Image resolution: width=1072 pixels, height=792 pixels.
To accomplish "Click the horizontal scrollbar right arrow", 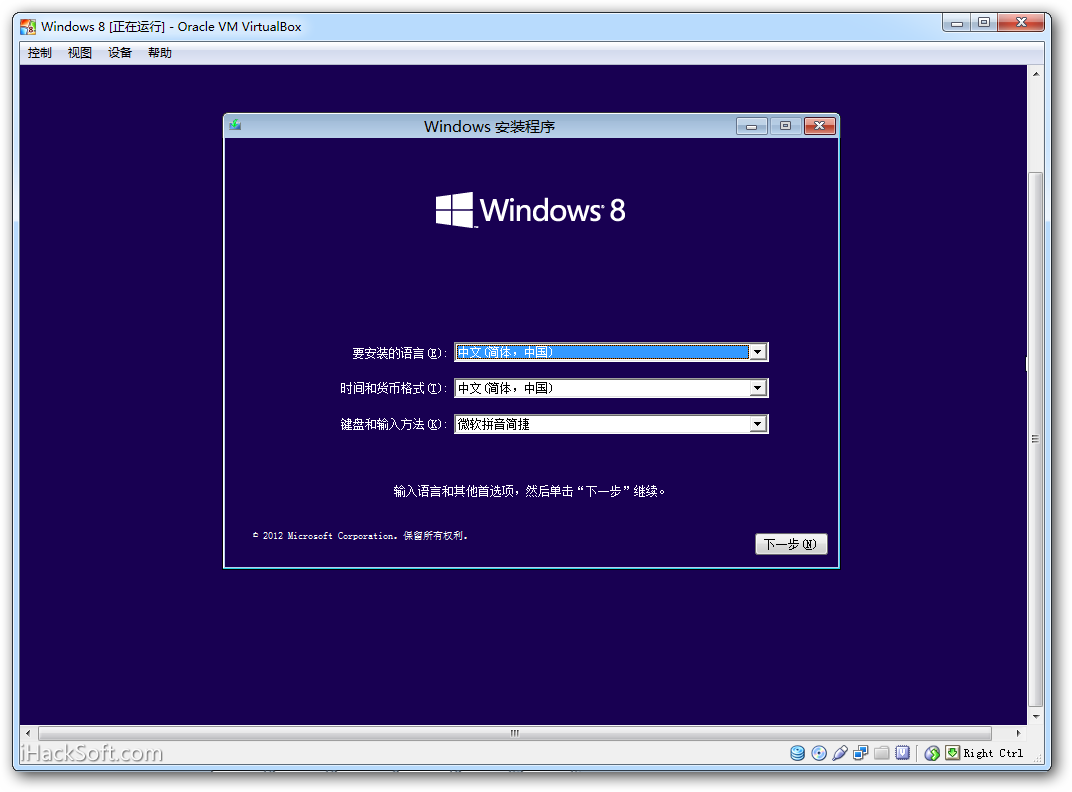I will [x=1019, y=733].
